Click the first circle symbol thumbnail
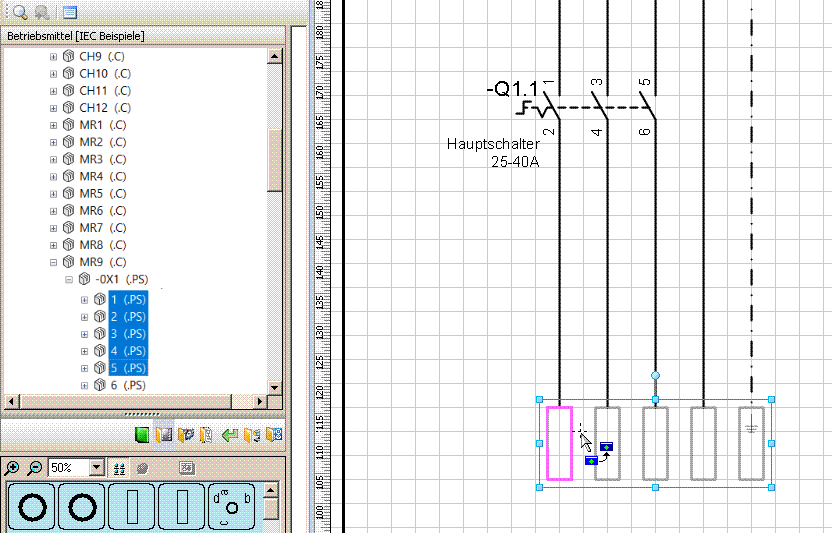 point(32,507)
